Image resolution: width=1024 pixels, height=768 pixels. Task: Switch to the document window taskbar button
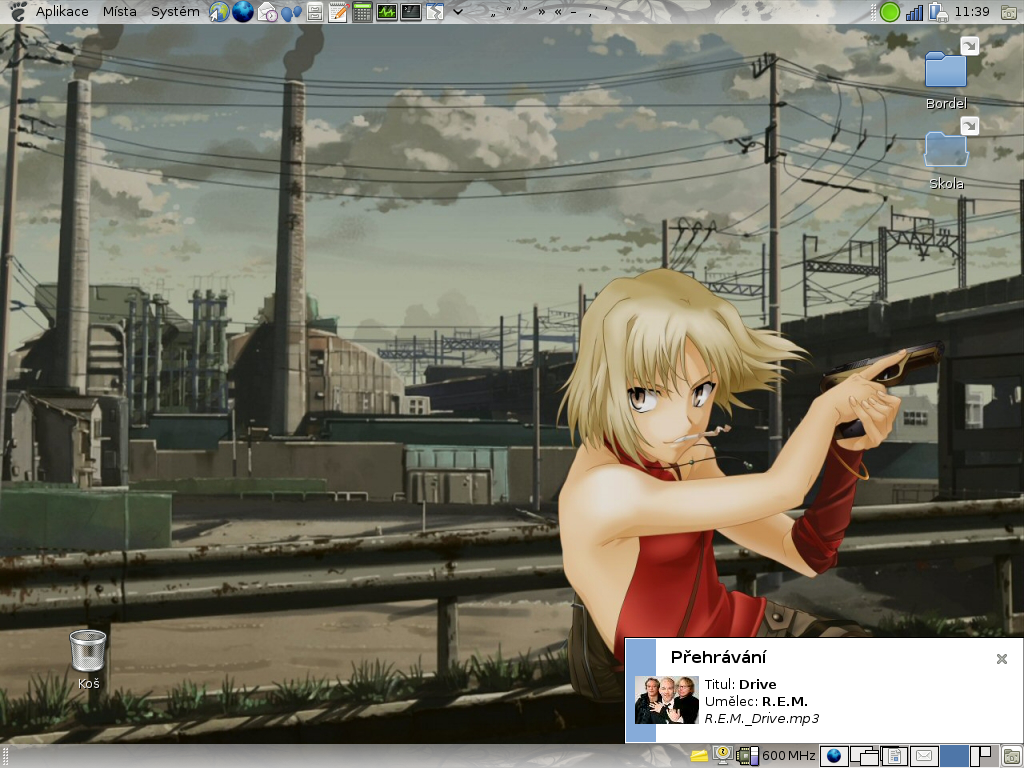click(x=894, y=756)
